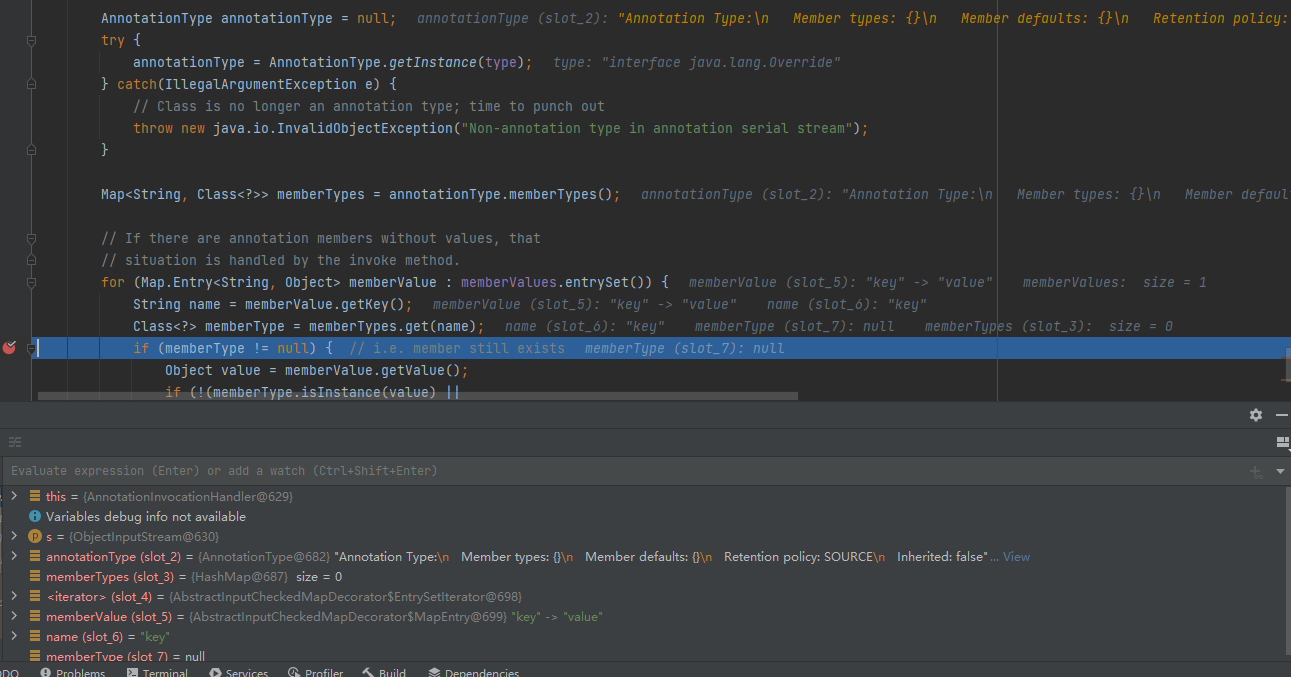Click the Services tool window icon
This screenshot has width=1291, height=677.
coord(215,673)
